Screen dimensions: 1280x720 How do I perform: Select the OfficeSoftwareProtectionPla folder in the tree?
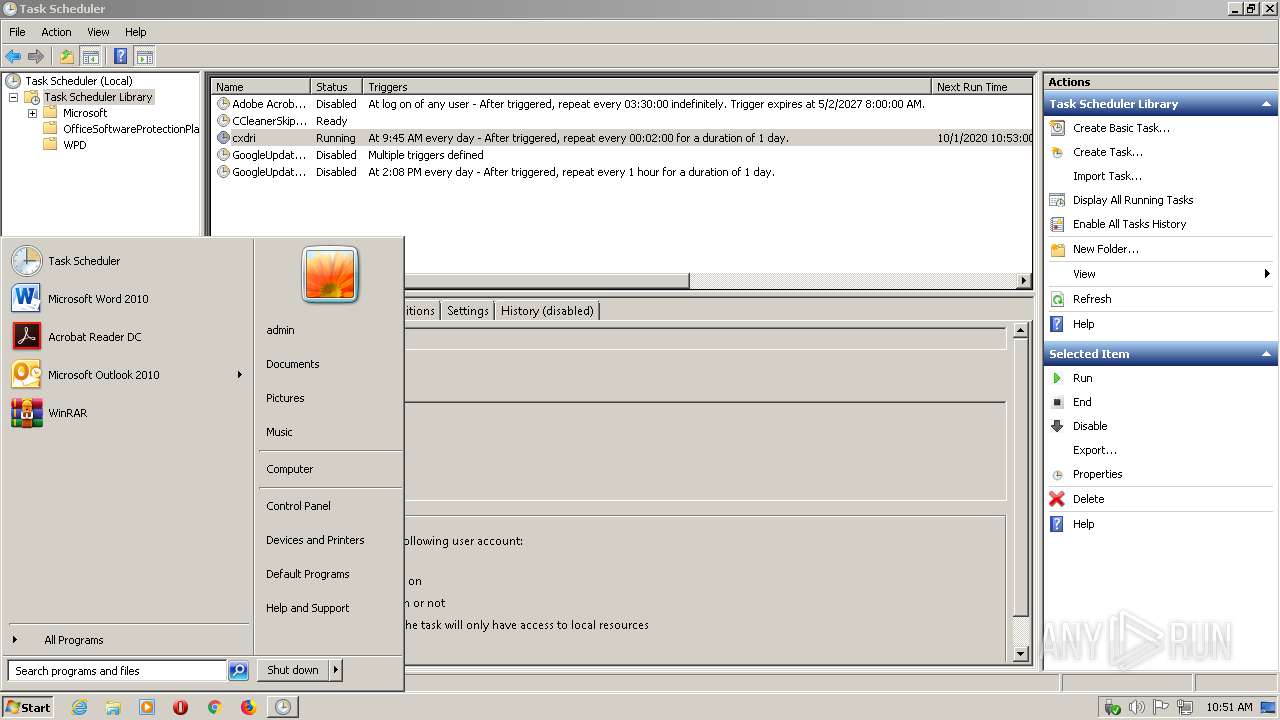point(131,129)
